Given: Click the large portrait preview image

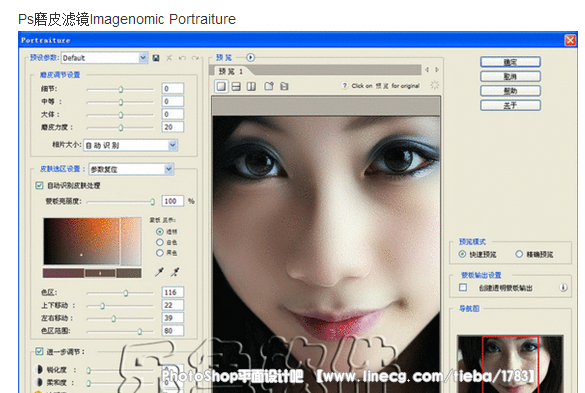Looking at the screenshot, I should 326,254.
